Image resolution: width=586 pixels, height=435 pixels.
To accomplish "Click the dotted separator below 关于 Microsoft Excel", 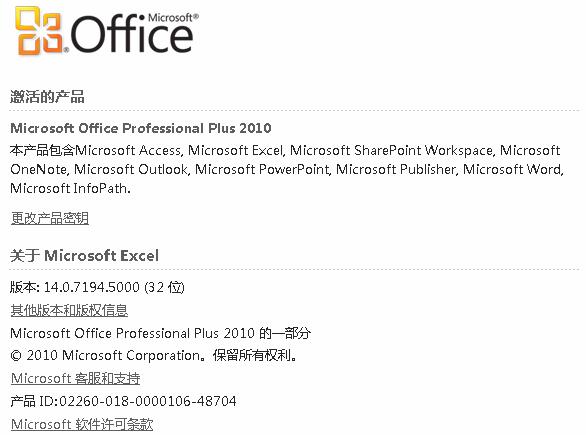I will [294, 269].
